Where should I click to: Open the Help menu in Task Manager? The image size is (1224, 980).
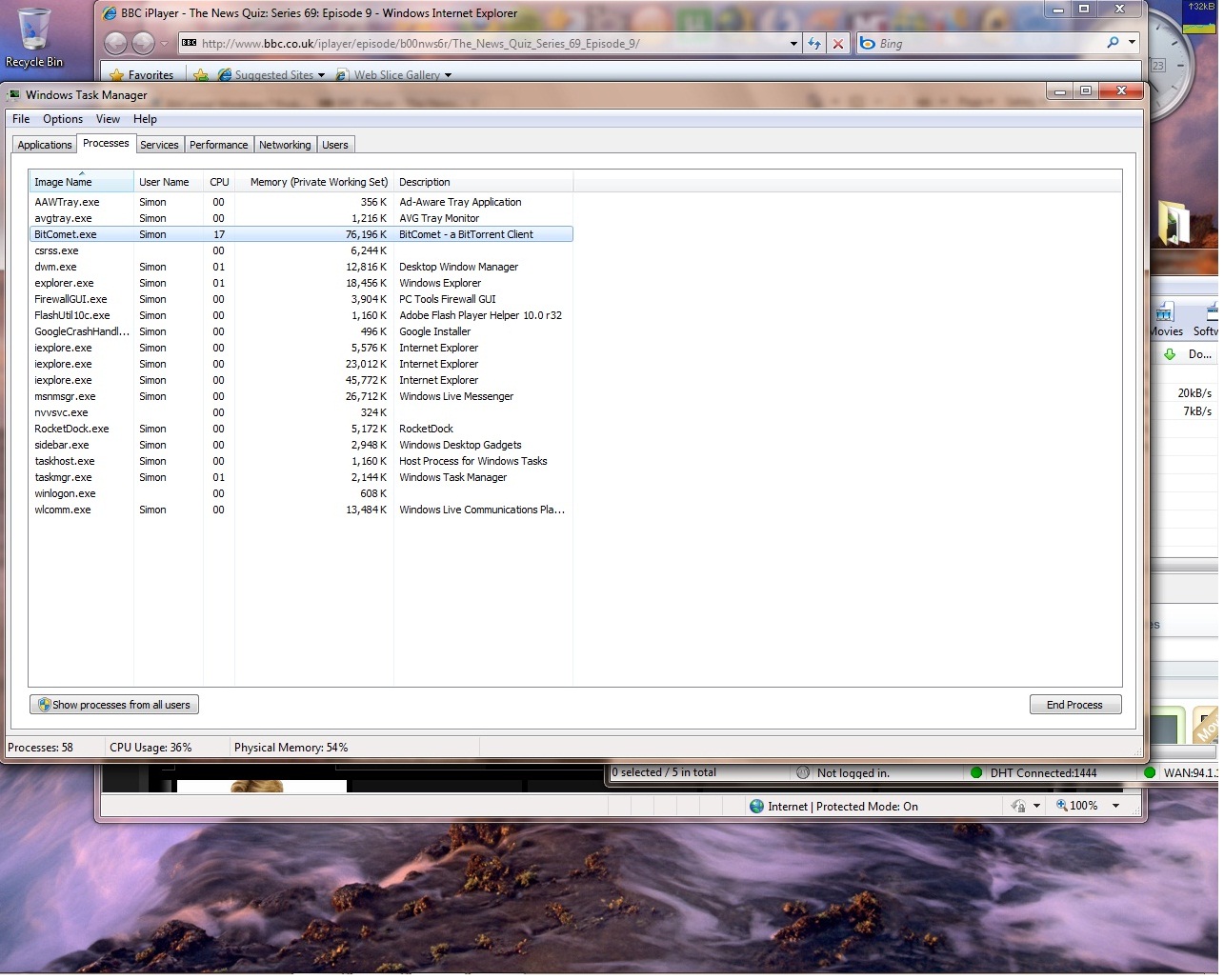tap(145, 119)
